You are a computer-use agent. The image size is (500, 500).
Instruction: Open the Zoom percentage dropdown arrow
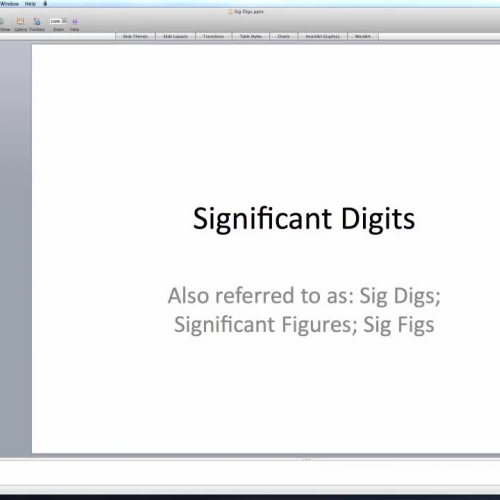pyautogui.click(x=64, y=21)
